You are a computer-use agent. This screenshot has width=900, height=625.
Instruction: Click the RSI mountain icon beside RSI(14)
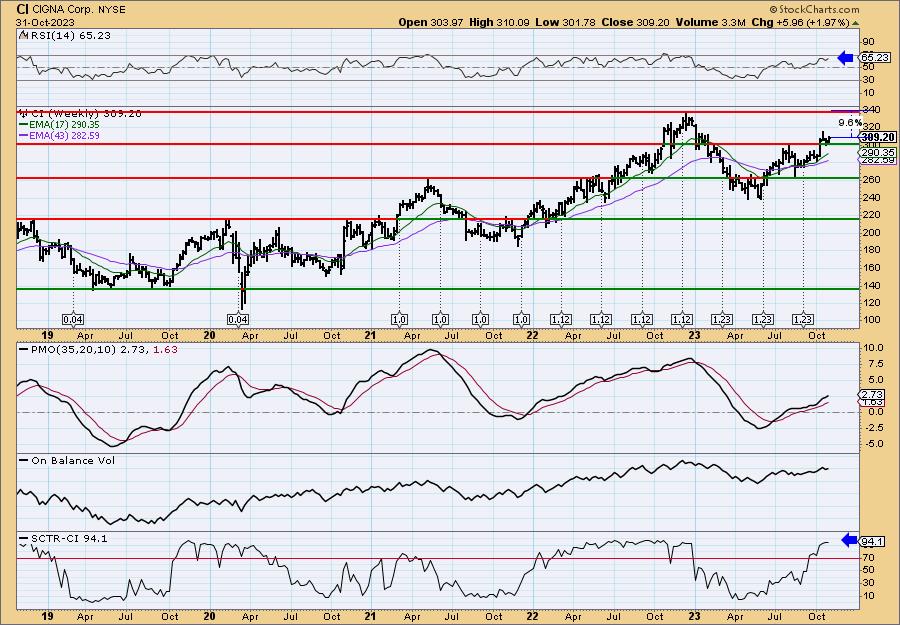click(23, 36)
